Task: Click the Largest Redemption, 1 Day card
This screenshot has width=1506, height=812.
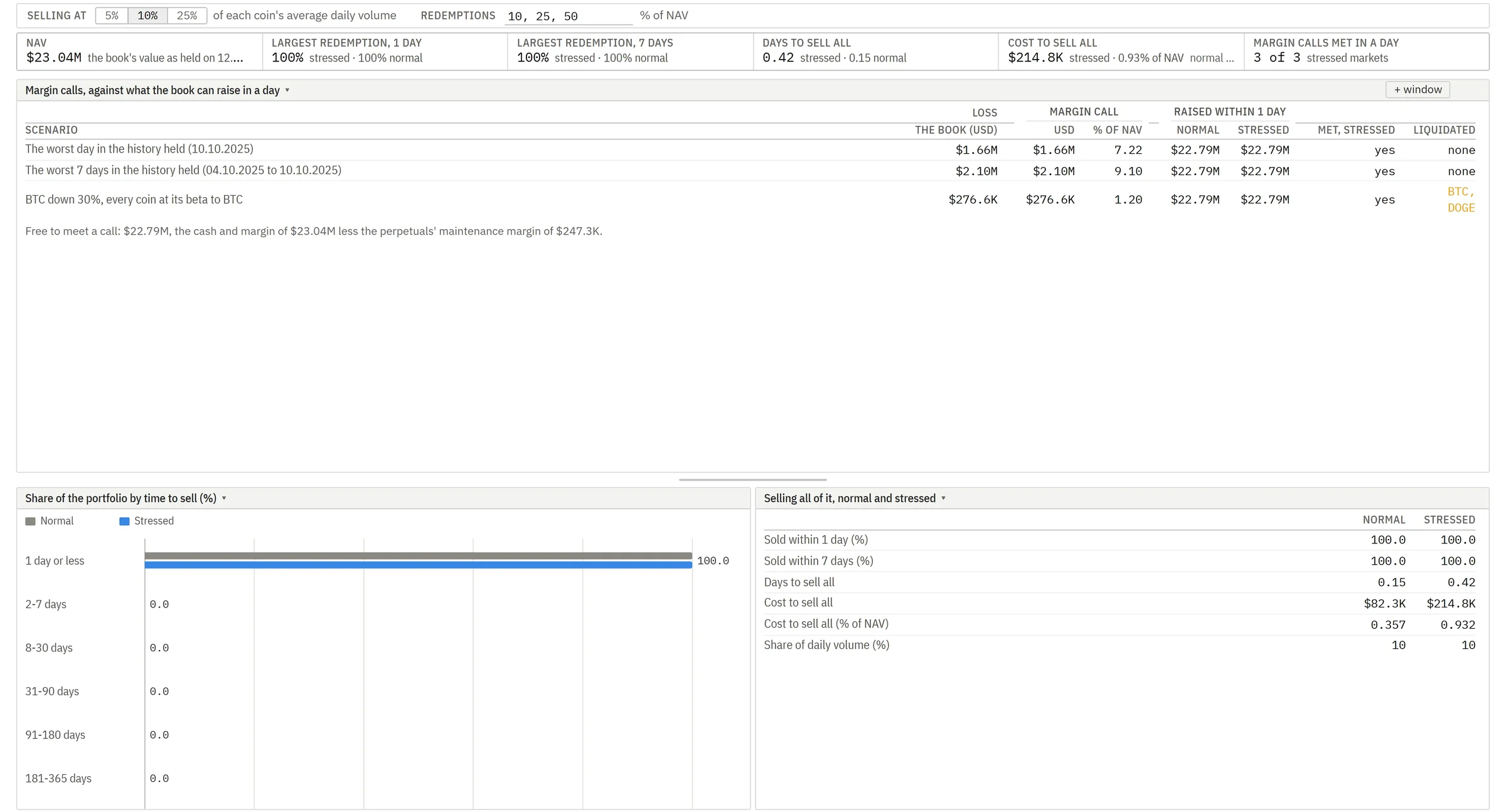Action: (x=385, y=51)
